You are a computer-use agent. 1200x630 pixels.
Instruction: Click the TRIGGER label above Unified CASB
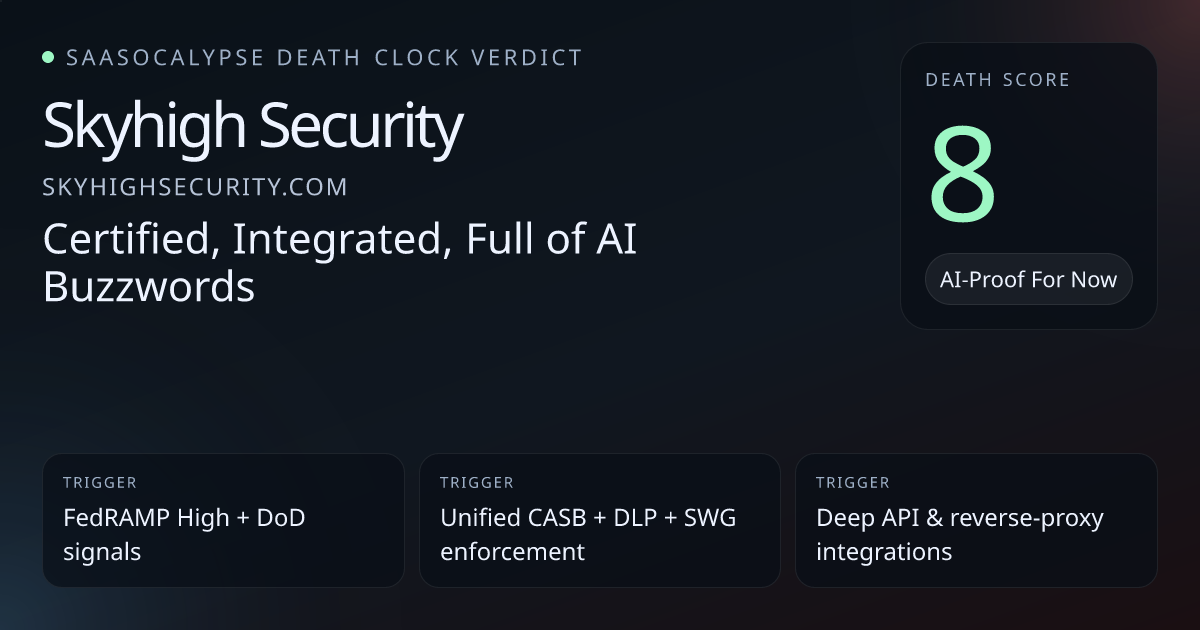click(x=477, y=483)
